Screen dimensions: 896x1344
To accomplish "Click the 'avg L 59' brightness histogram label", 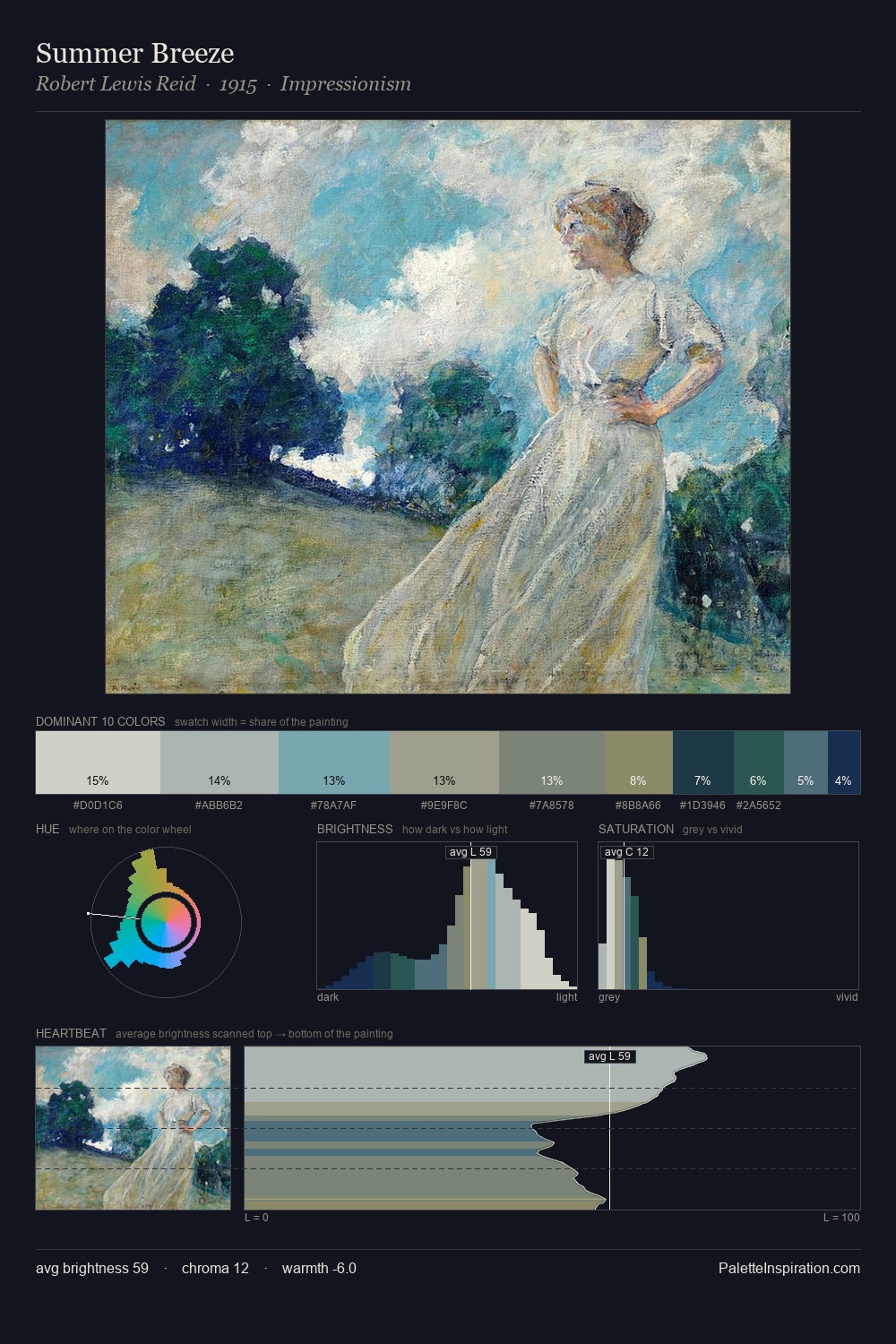I will pyautogui.click(x=470, y=851).
